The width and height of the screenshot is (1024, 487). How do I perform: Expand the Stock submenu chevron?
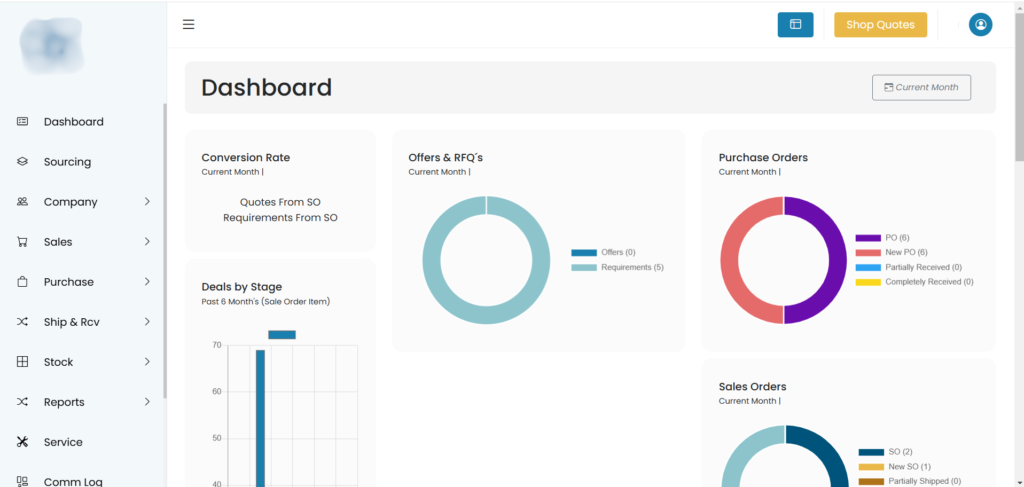pos(148,362)
